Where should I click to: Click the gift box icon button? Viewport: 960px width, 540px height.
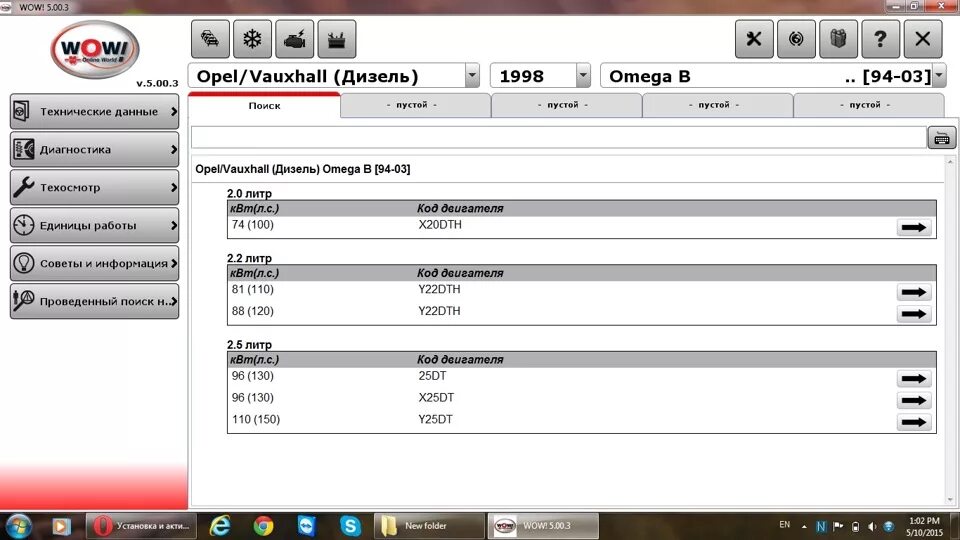pyautogui.click(x=838, y=39)
